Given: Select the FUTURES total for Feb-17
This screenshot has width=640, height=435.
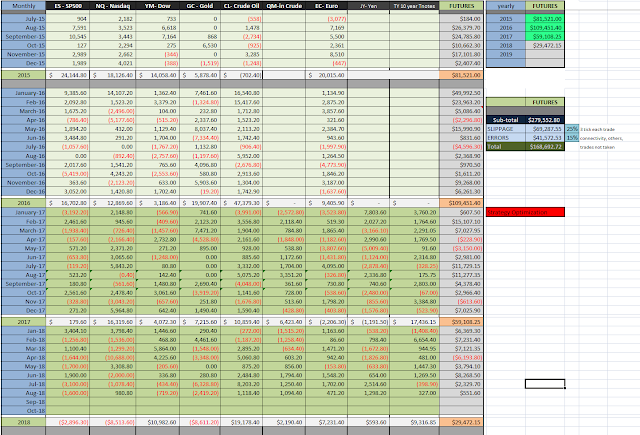Looking at the screenshot, I should pyautogui.click(x=461, y=222).
